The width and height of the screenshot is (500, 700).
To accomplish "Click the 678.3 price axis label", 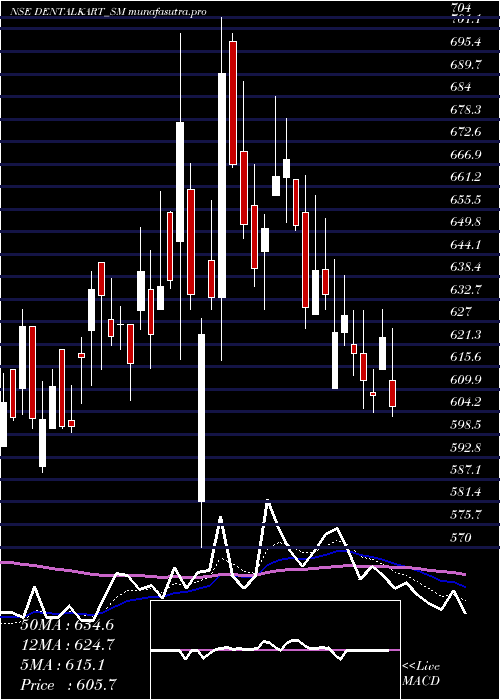I will (466, 110).
